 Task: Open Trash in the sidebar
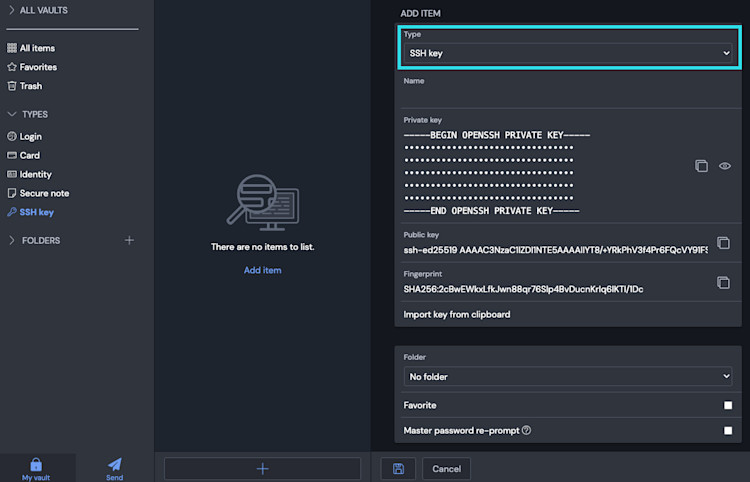point(31,86)
